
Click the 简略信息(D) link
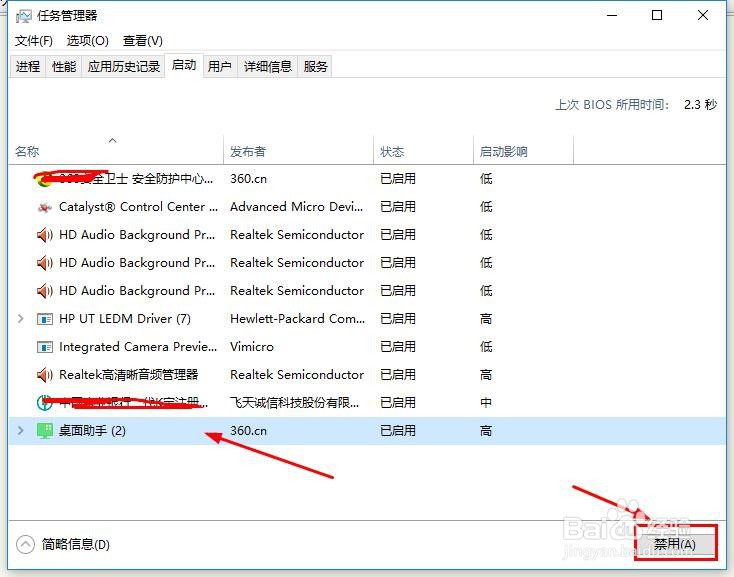(x=75, y=544)
